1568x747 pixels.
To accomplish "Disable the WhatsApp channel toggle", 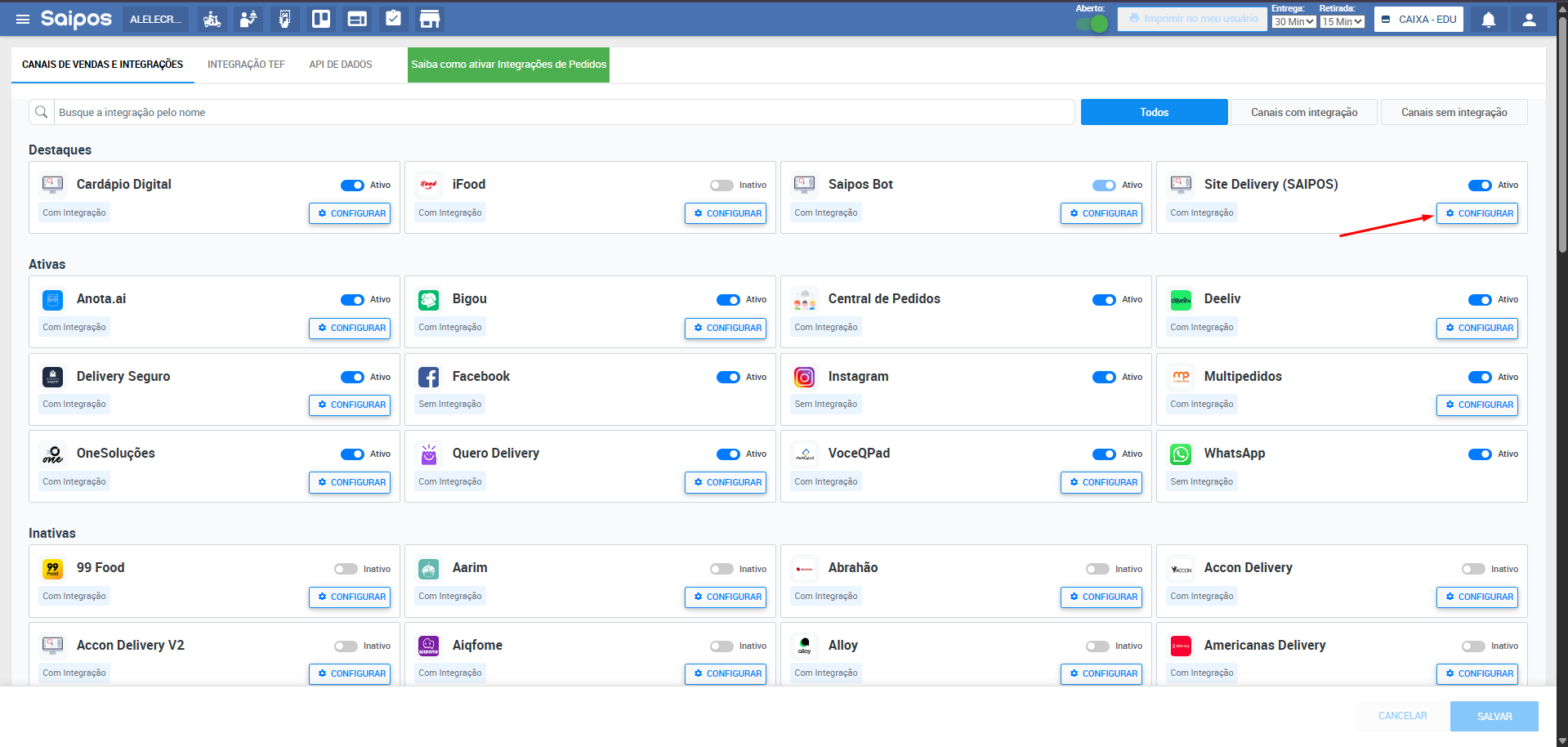I will [x=1480, y=454].
